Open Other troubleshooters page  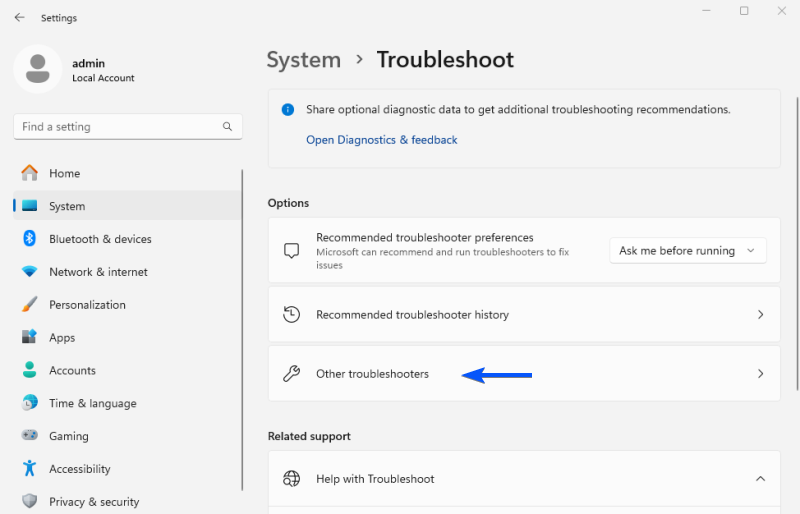372,374
